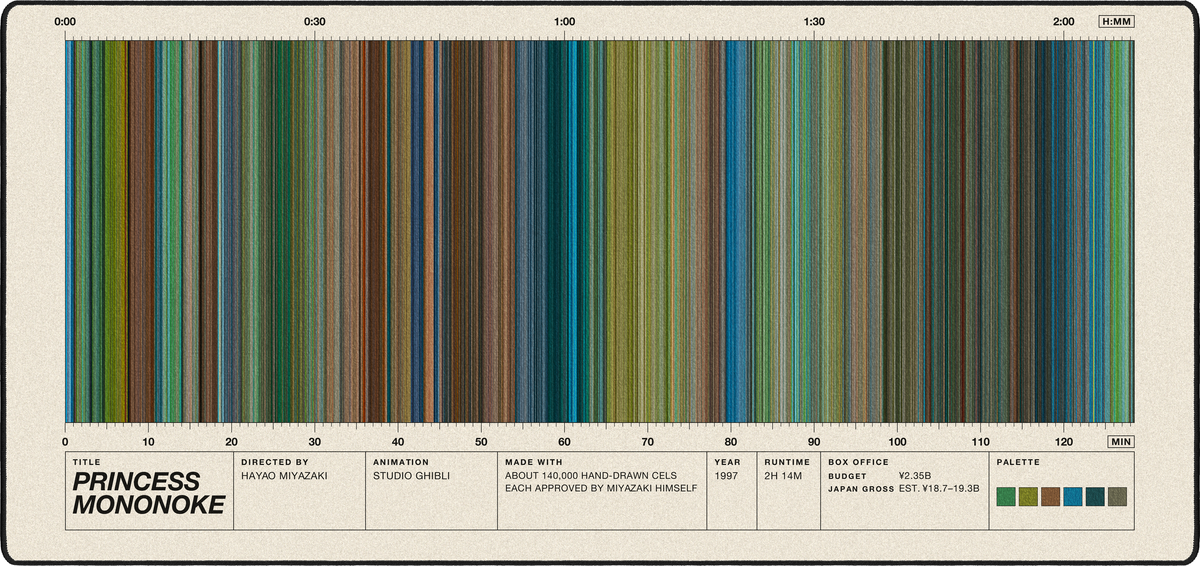The width and height of the screenshot is (1200, 566).
Task: Click the PALETTE heading
Action: click(1018, 463)
